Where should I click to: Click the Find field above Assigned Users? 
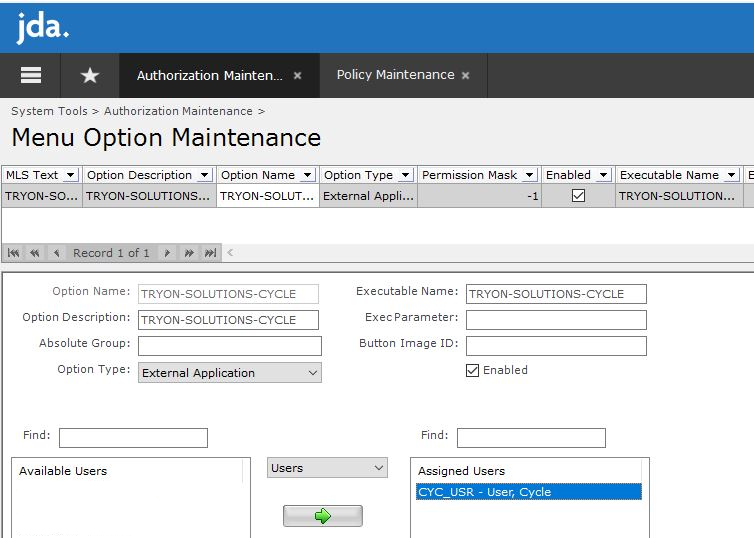coord(531,438)
